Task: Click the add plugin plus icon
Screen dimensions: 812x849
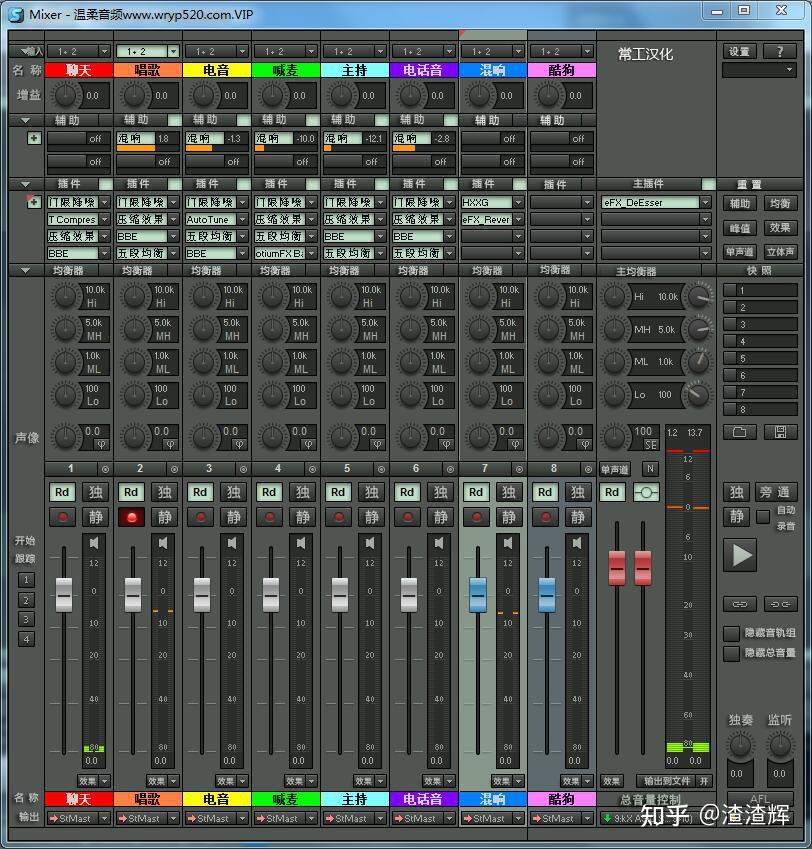Action: click(34, 203)
